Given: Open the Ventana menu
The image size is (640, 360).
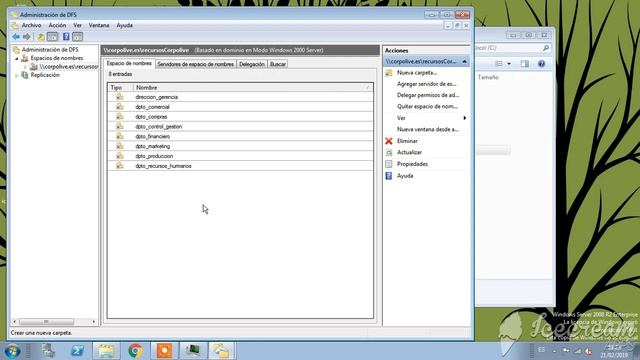Looking at the screenshot, I should 99,25.
